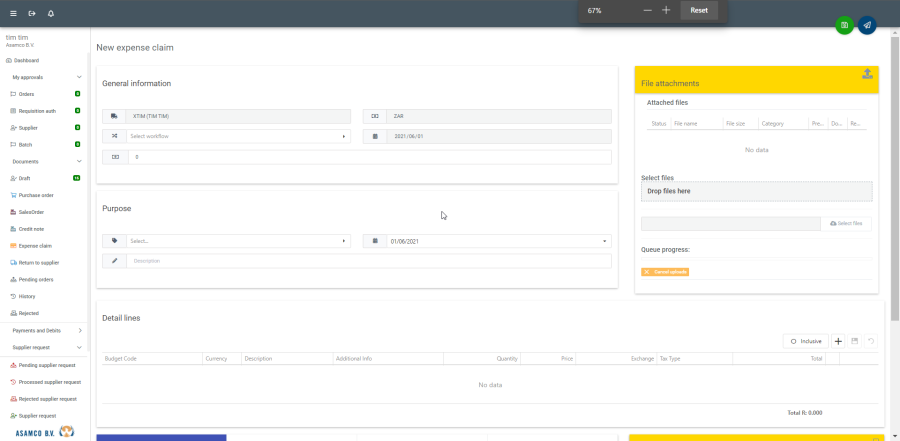This screenshot has height=441, width=900.
Task: Expand Payments and Debits section
Action: [79, 330]
